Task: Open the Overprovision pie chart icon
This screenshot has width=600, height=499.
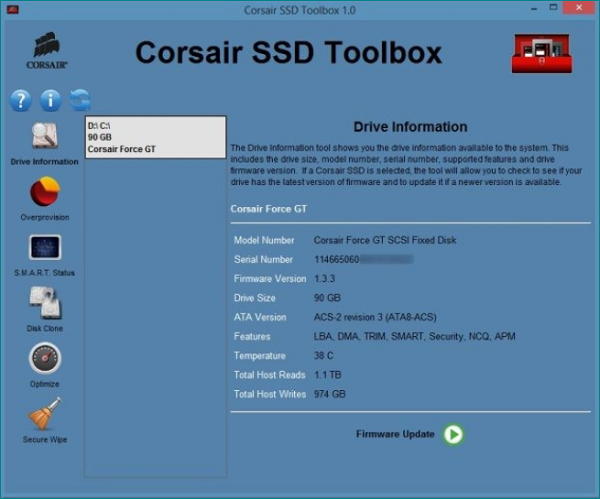Action: 45,191
